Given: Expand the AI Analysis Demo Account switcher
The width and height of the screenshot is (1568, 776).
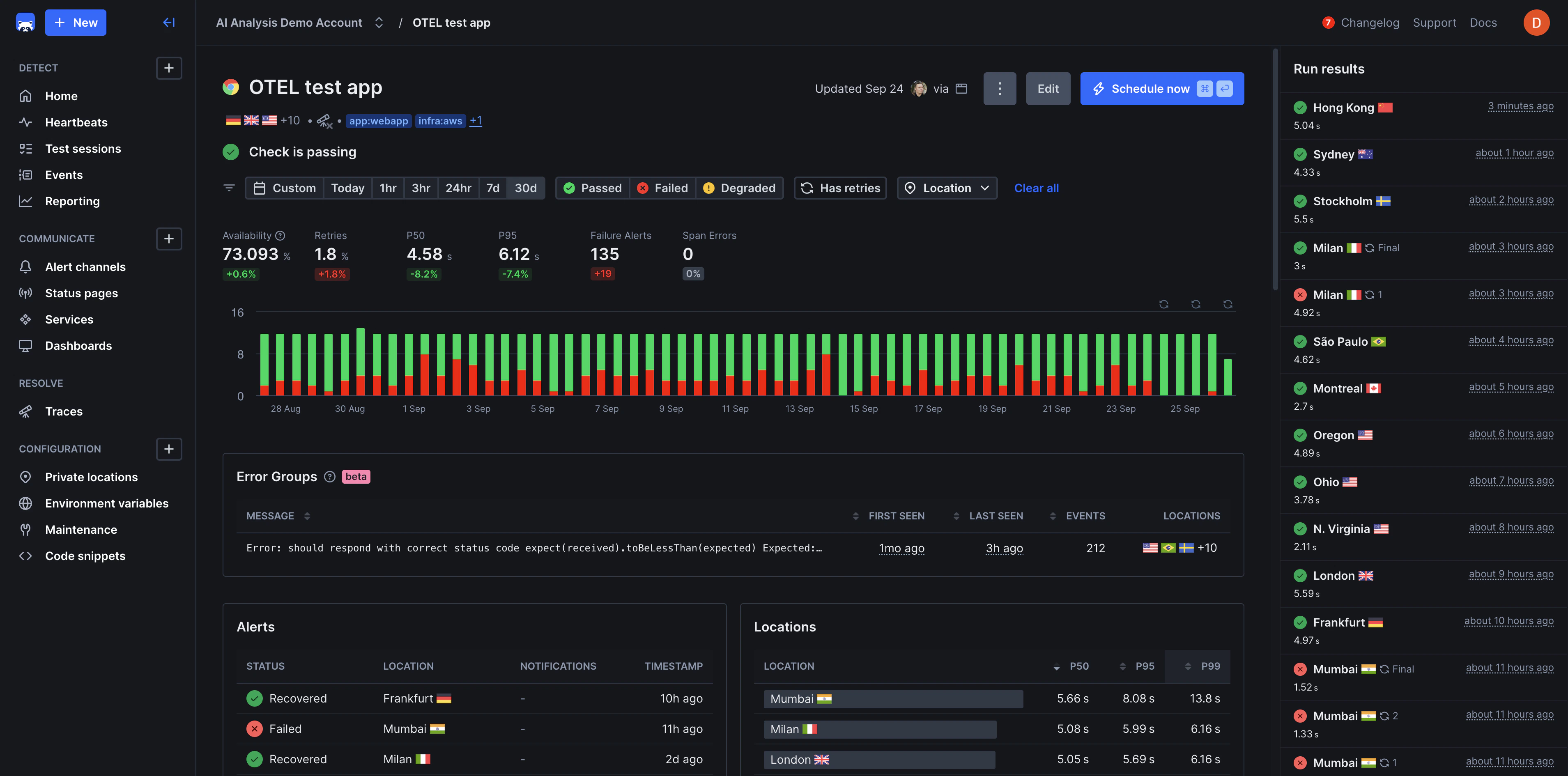Looking at the screenshot, I should click(378, 22).
